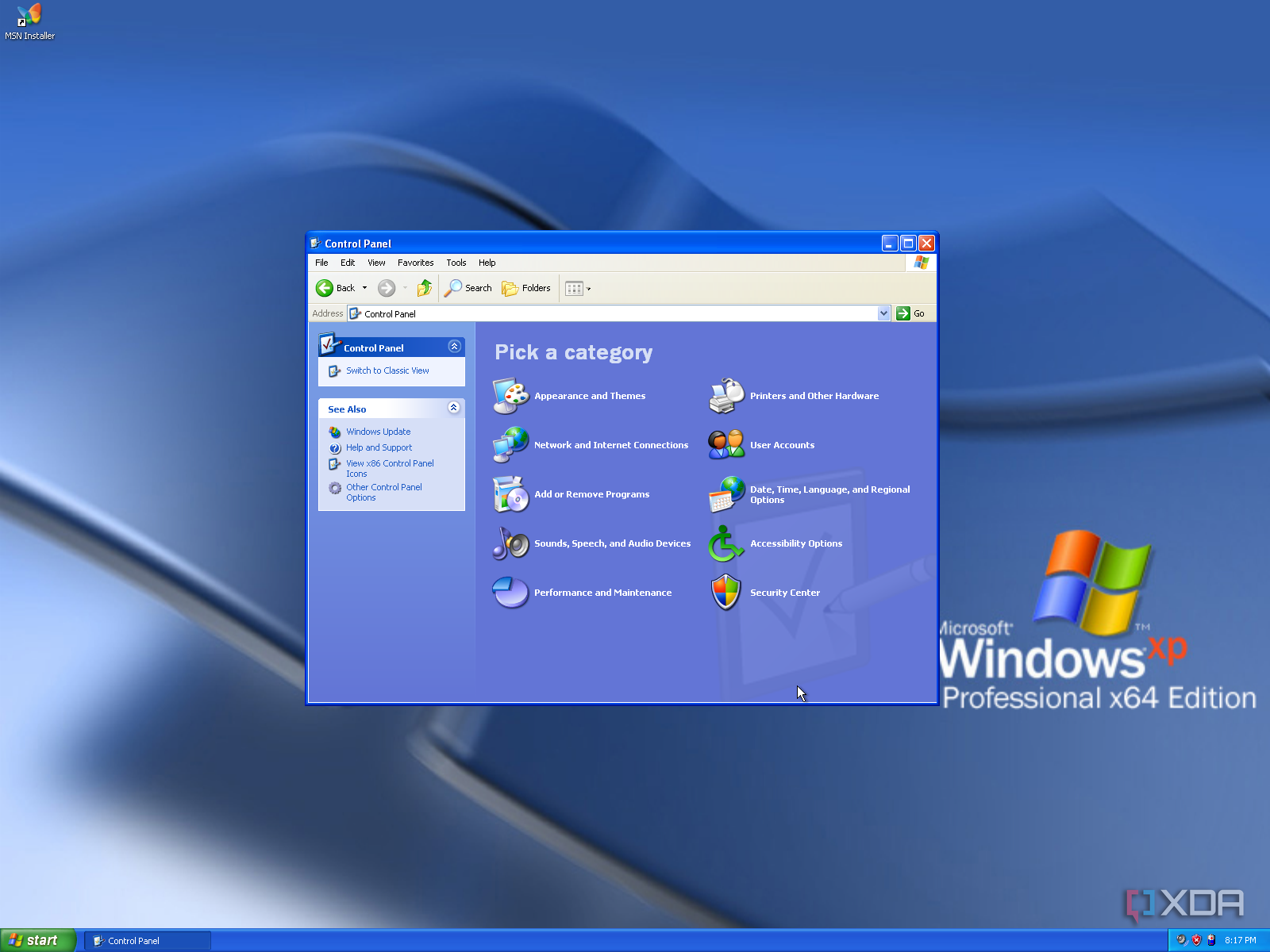Click the Performance and Maintenance text link

(603, 593)
